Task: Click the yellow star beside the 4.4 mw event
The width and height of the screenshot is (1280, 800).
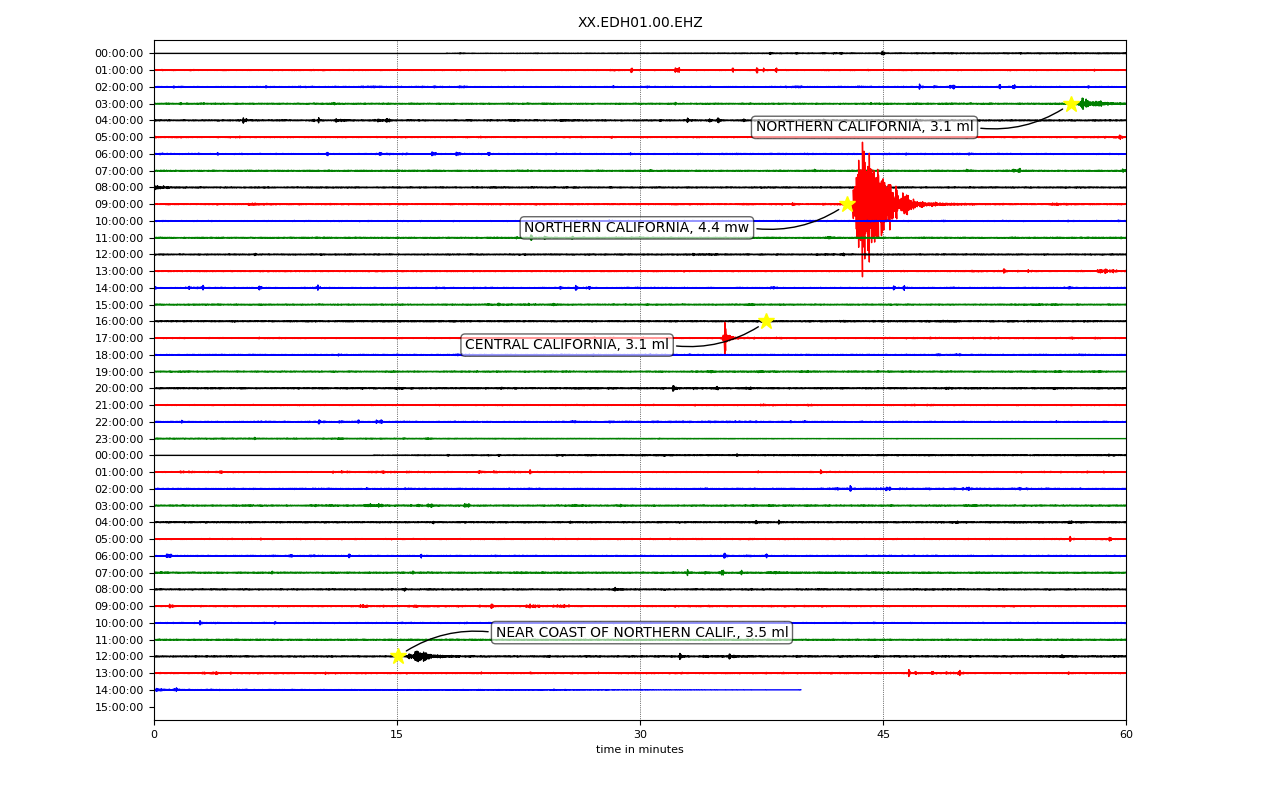Action: point(847,204)
